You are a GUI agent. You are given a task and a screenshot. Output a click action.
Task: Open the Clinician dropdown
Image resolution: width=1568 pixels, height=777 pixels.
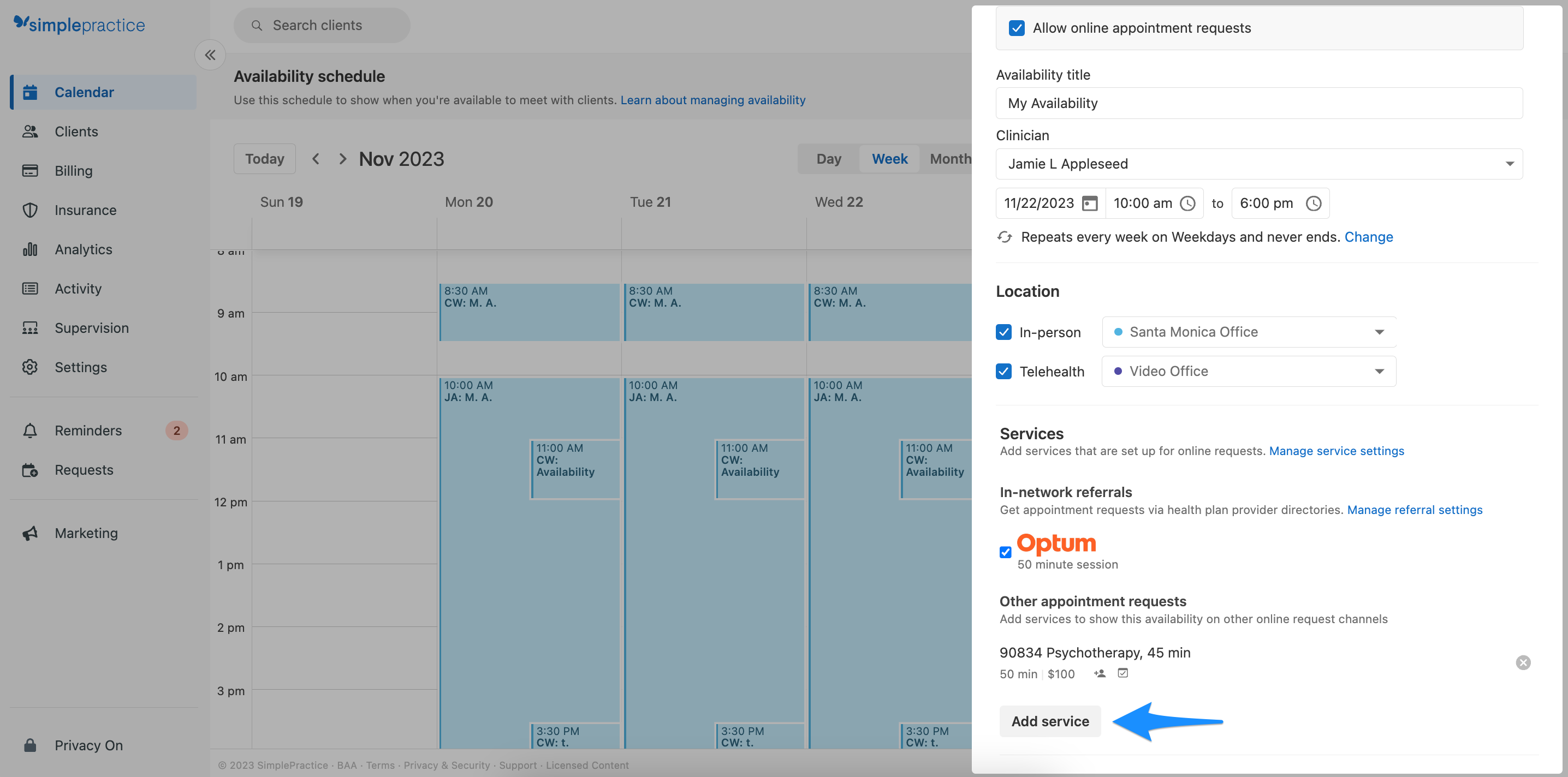[x=1510, y=163]
